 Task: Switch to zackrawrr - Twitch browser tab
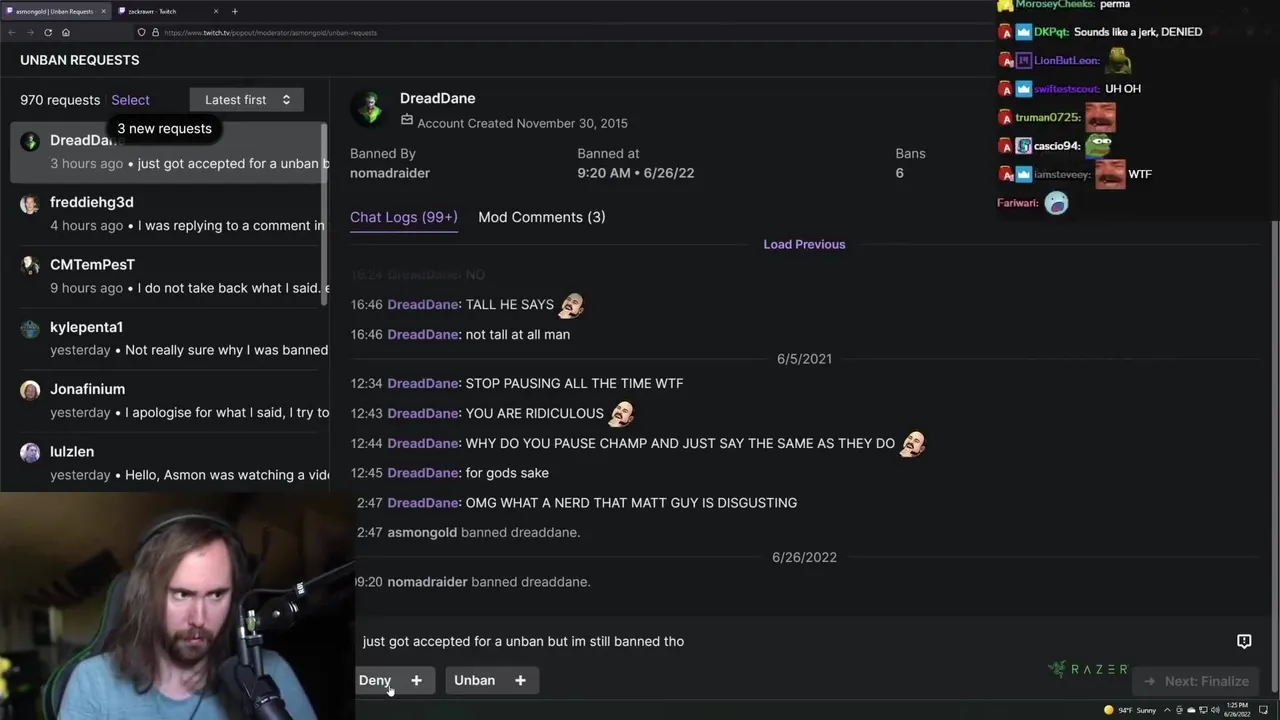pyautogui.click(x=165, y=11)
